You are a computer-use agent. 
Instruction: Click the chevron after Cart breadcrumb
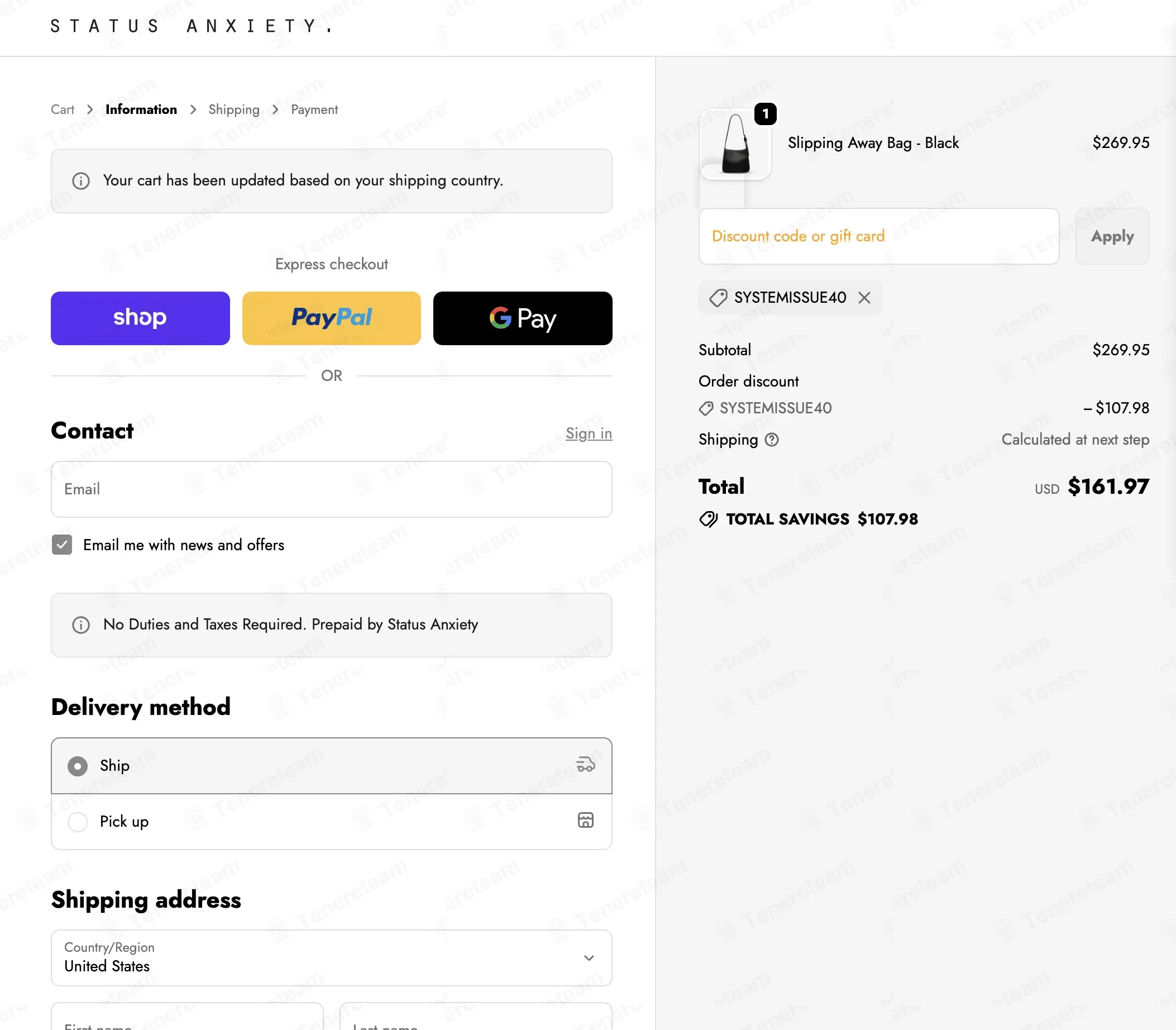(x=89, y=109)
